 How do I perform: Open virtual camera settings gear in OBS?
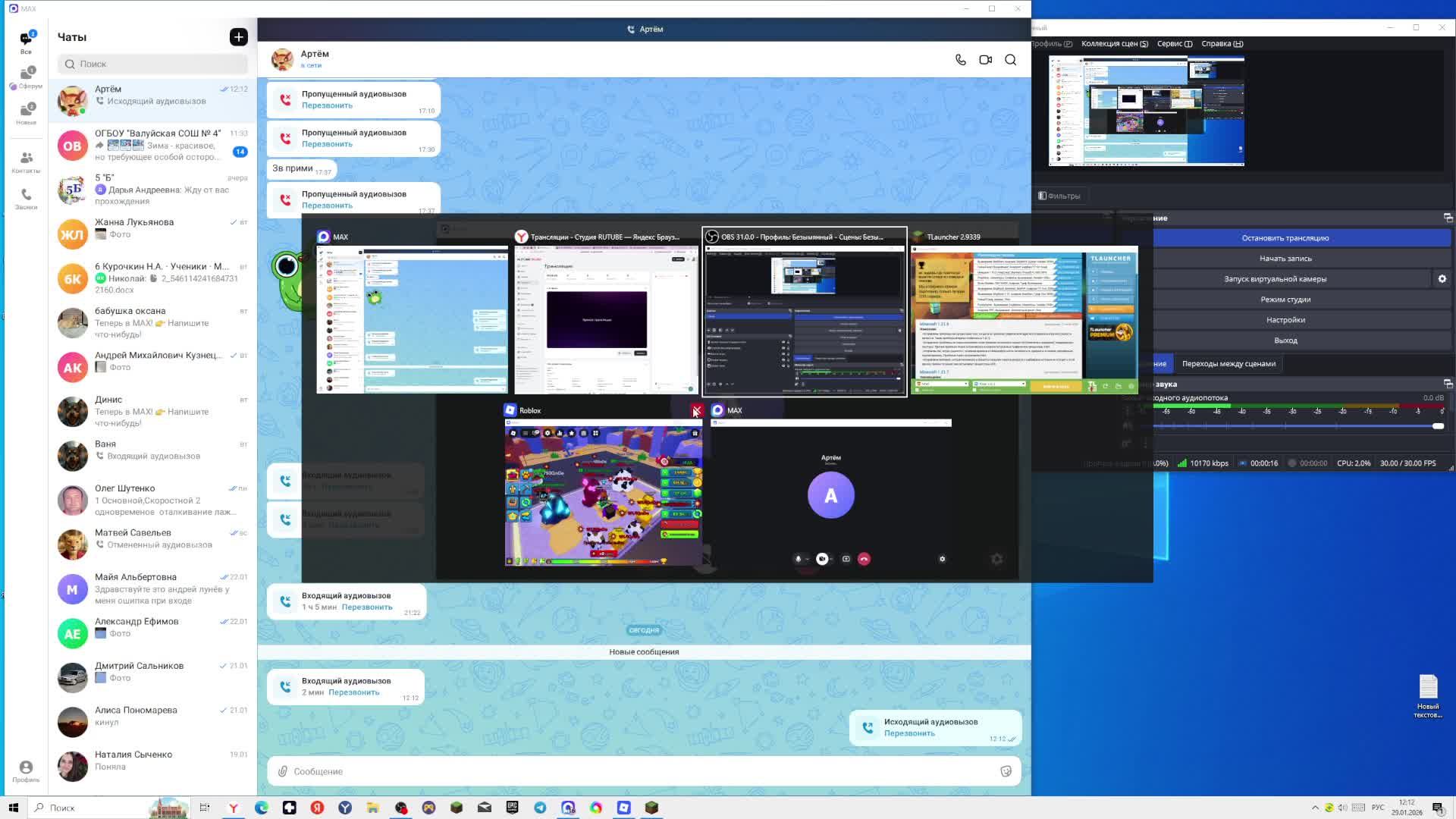pyautogui.click(x=1442, y=279)
